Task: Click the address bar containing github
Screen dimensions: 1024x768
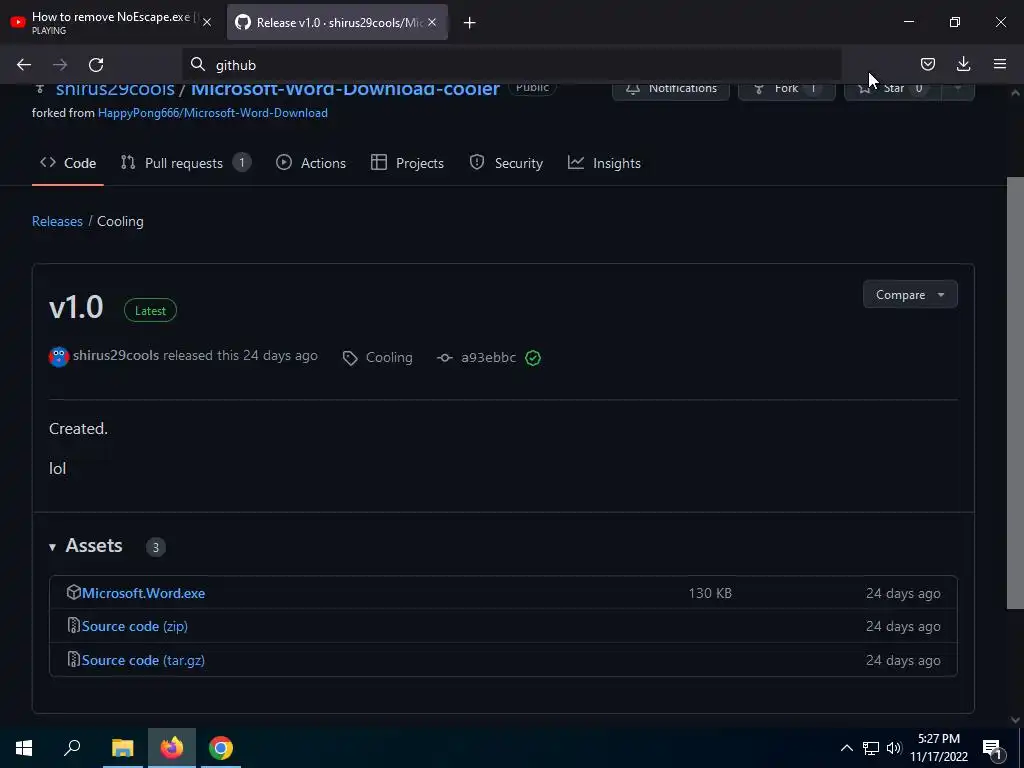Action: pos(511,65)
